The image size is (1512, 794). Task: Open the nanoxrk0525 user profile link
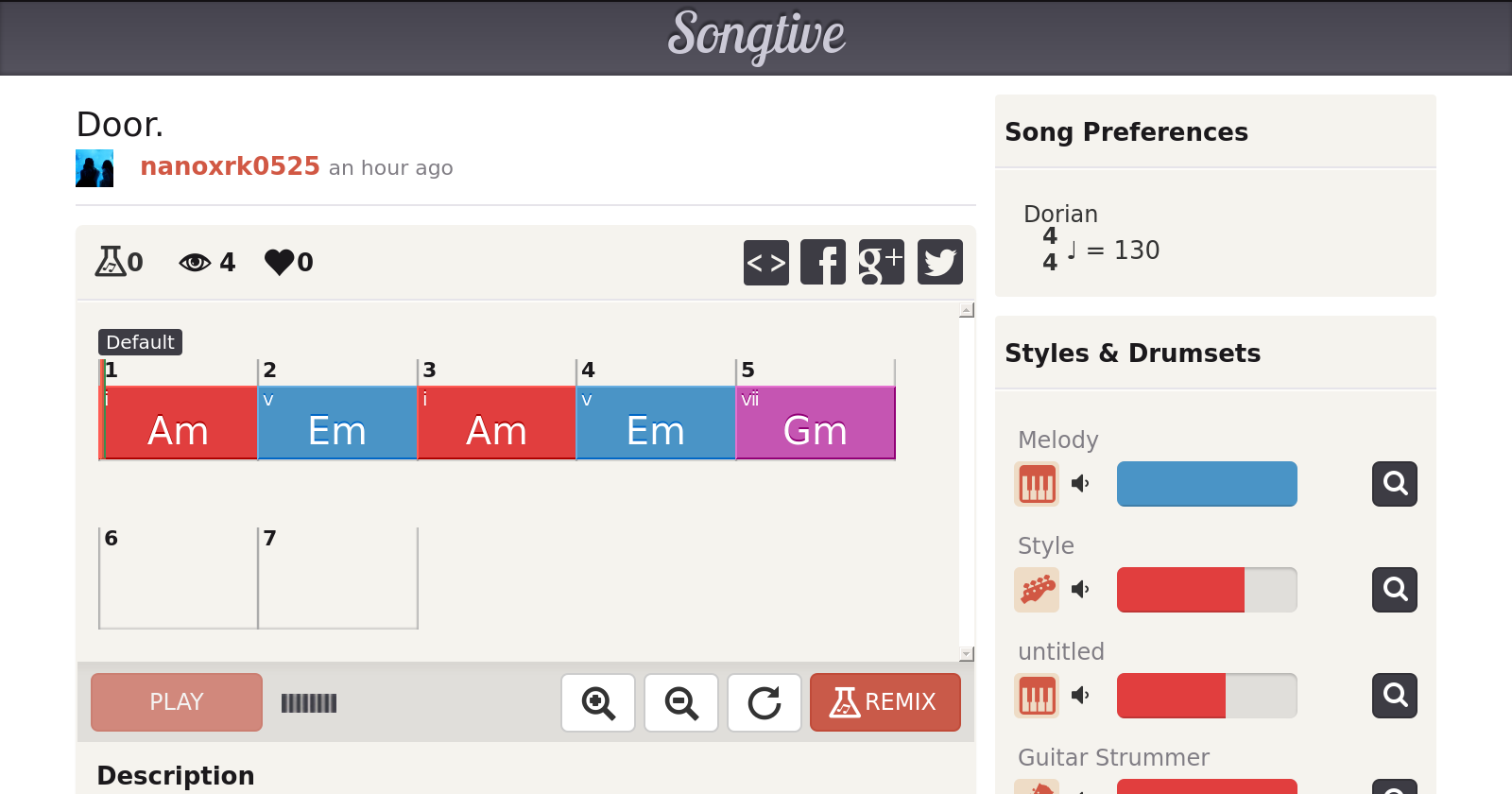(x=230, y=166)
